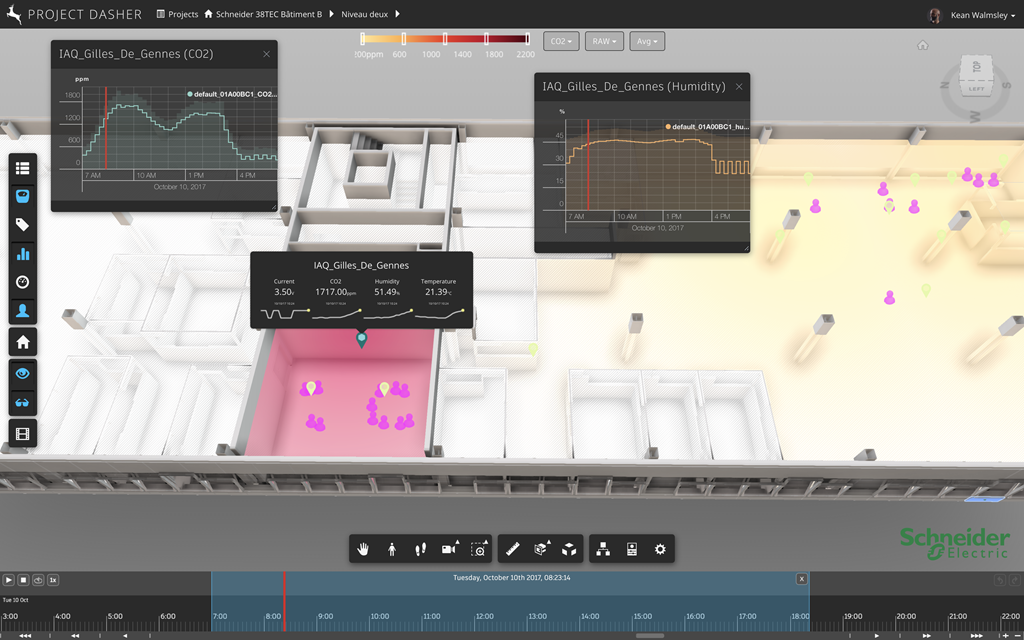Open the Projects breadcrumb menu
Screen dimensions: 1024x640
click(177, 15)
